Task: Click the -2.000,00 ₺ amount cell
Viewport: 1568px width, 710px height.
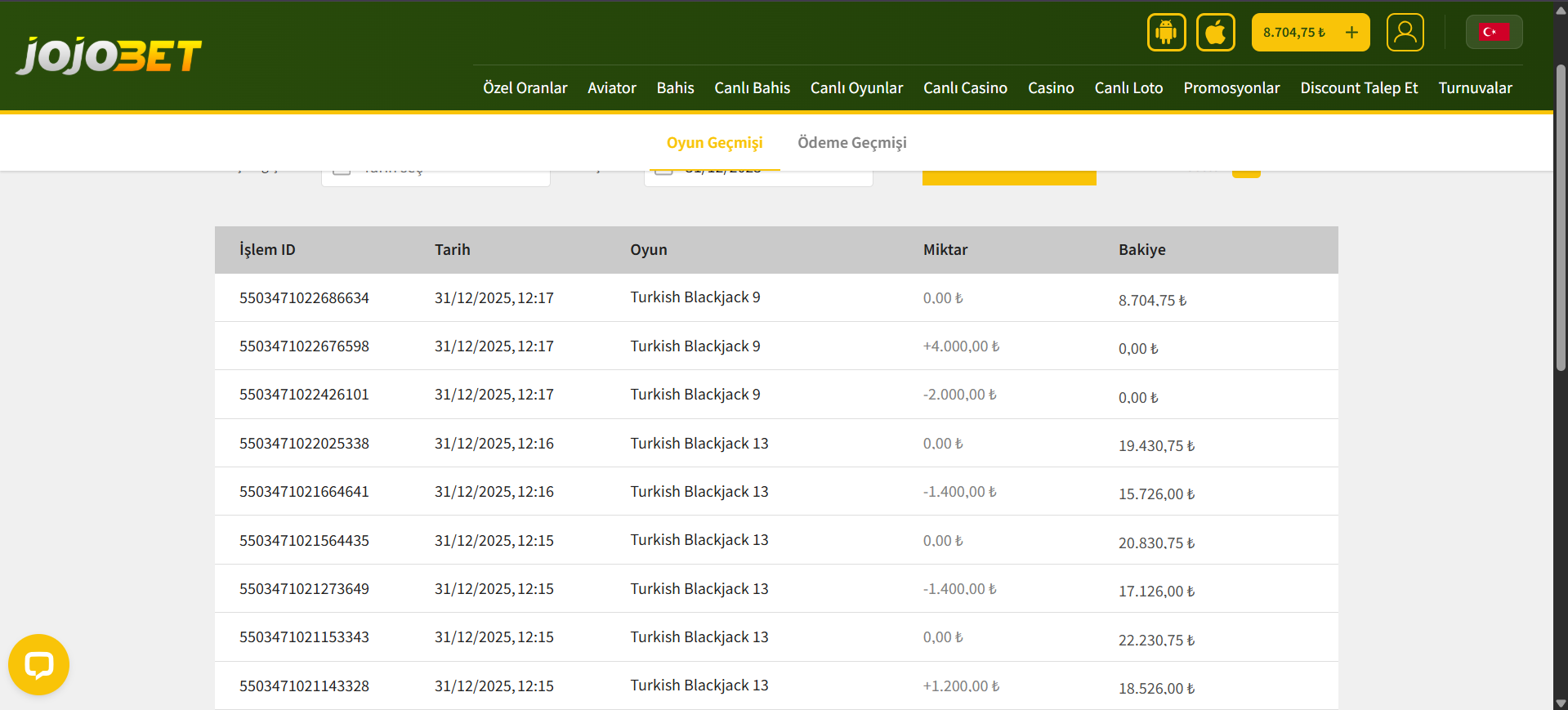Action: coord(959,395)
